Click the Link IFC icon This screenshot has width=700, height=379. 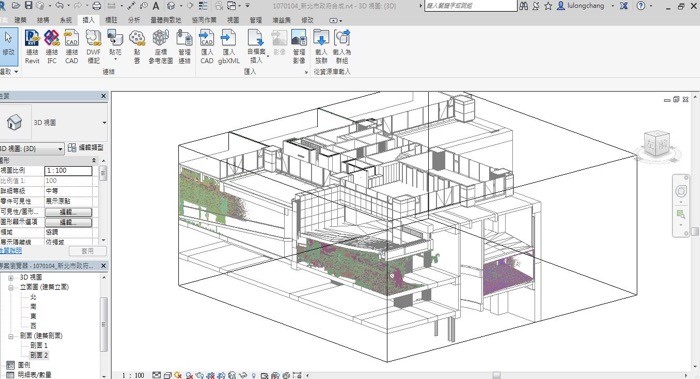click(52, 38)
